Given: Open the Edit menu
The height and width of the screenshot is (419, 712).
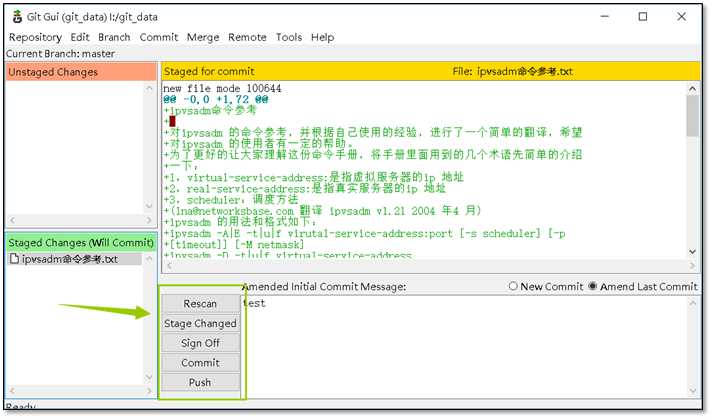Looking at the screenshot, I should click(x=80, y=37).
